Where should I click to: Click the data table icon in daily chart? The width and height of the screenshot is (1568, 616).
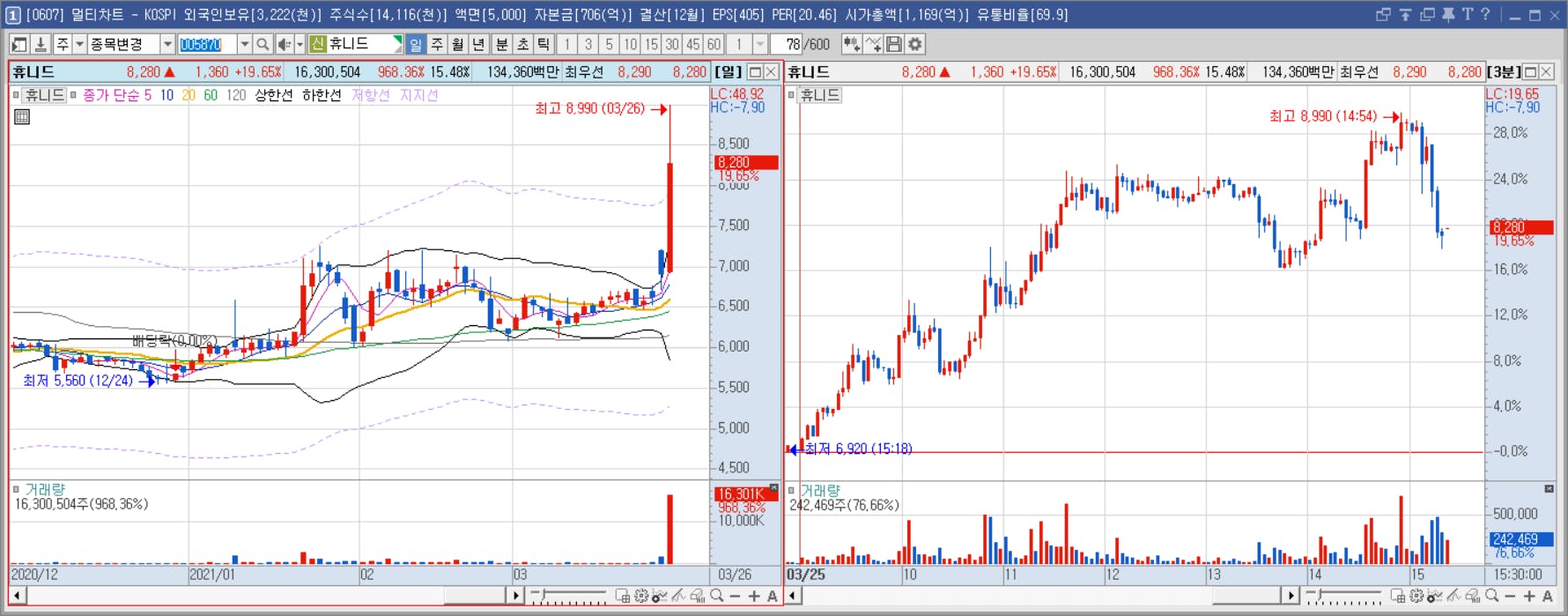22,116
